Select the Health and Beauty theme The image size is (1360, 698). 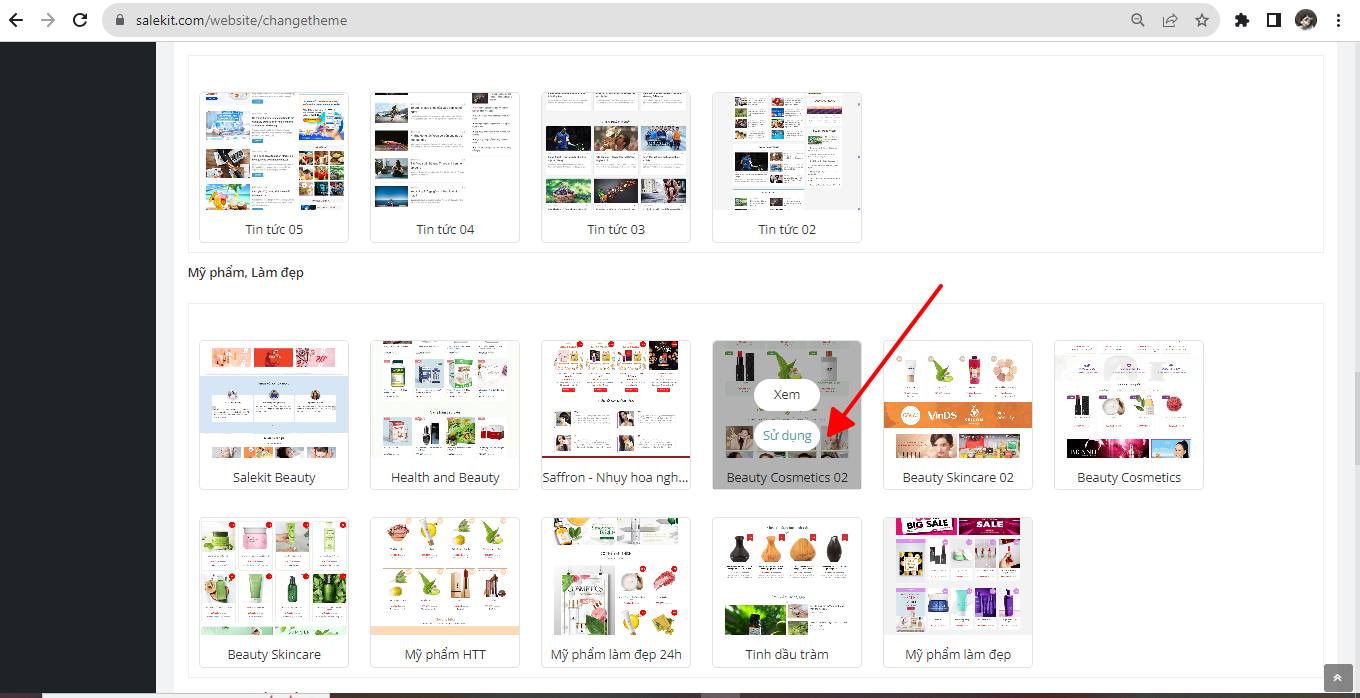click(x=445, y=400)
